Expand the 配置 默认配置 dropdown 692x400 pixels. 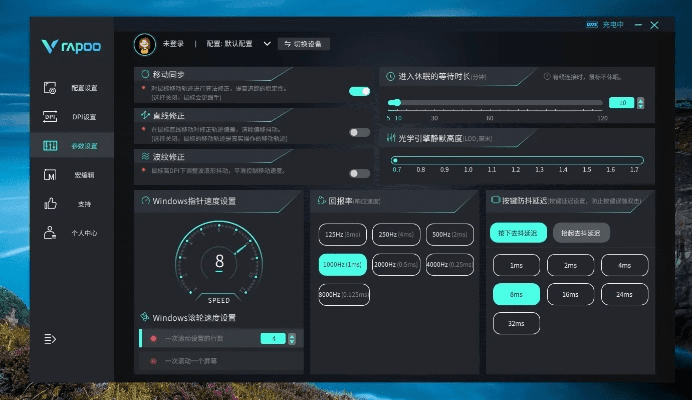coord(267,44)
